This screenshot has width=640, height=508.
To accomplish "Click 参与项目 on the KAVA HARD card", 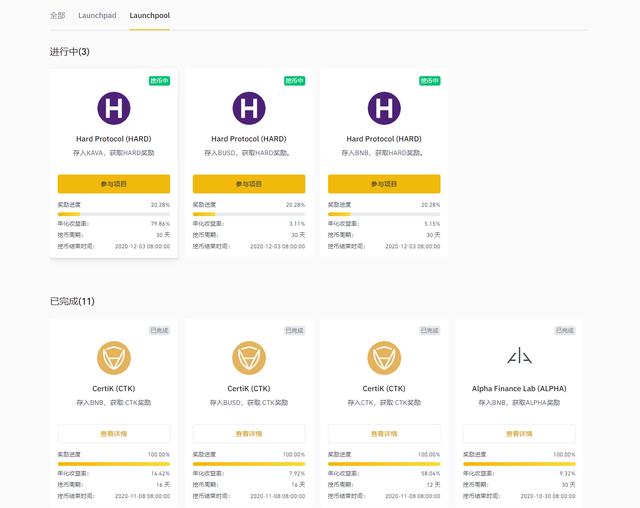I will click(x=114, y=184).
